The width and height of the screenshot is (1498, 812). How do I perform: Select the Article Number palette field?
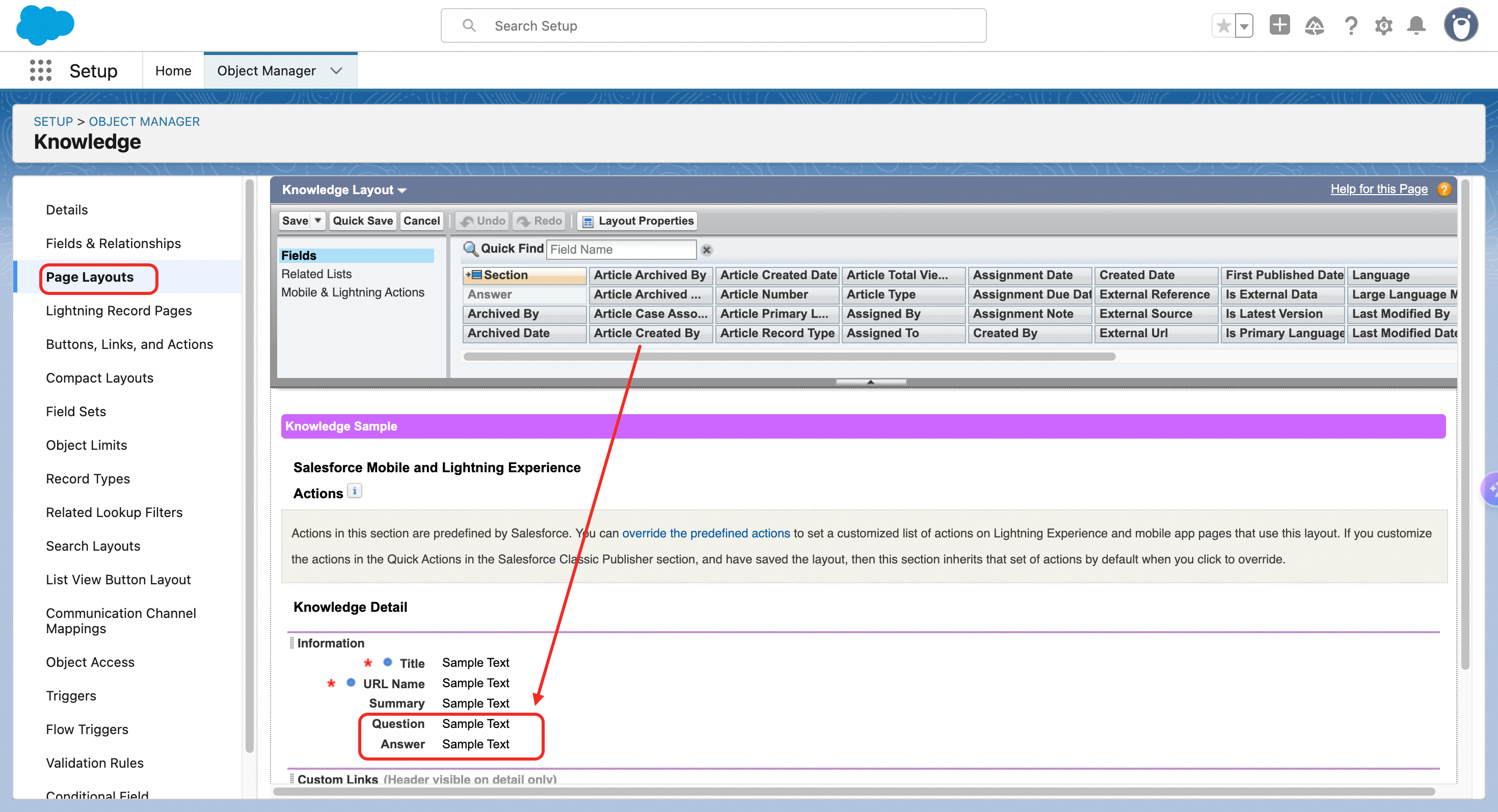point(777,294)
